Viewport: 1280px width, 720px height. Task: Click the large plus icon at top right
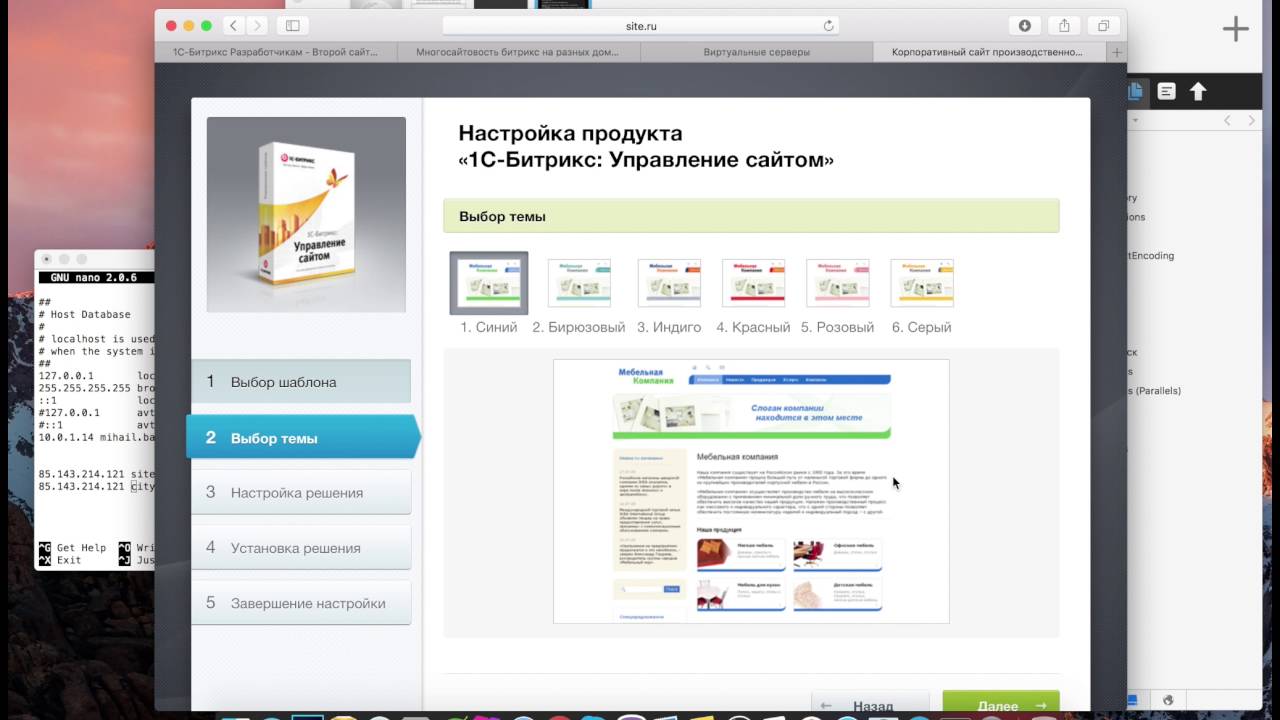pos(1236,29)
